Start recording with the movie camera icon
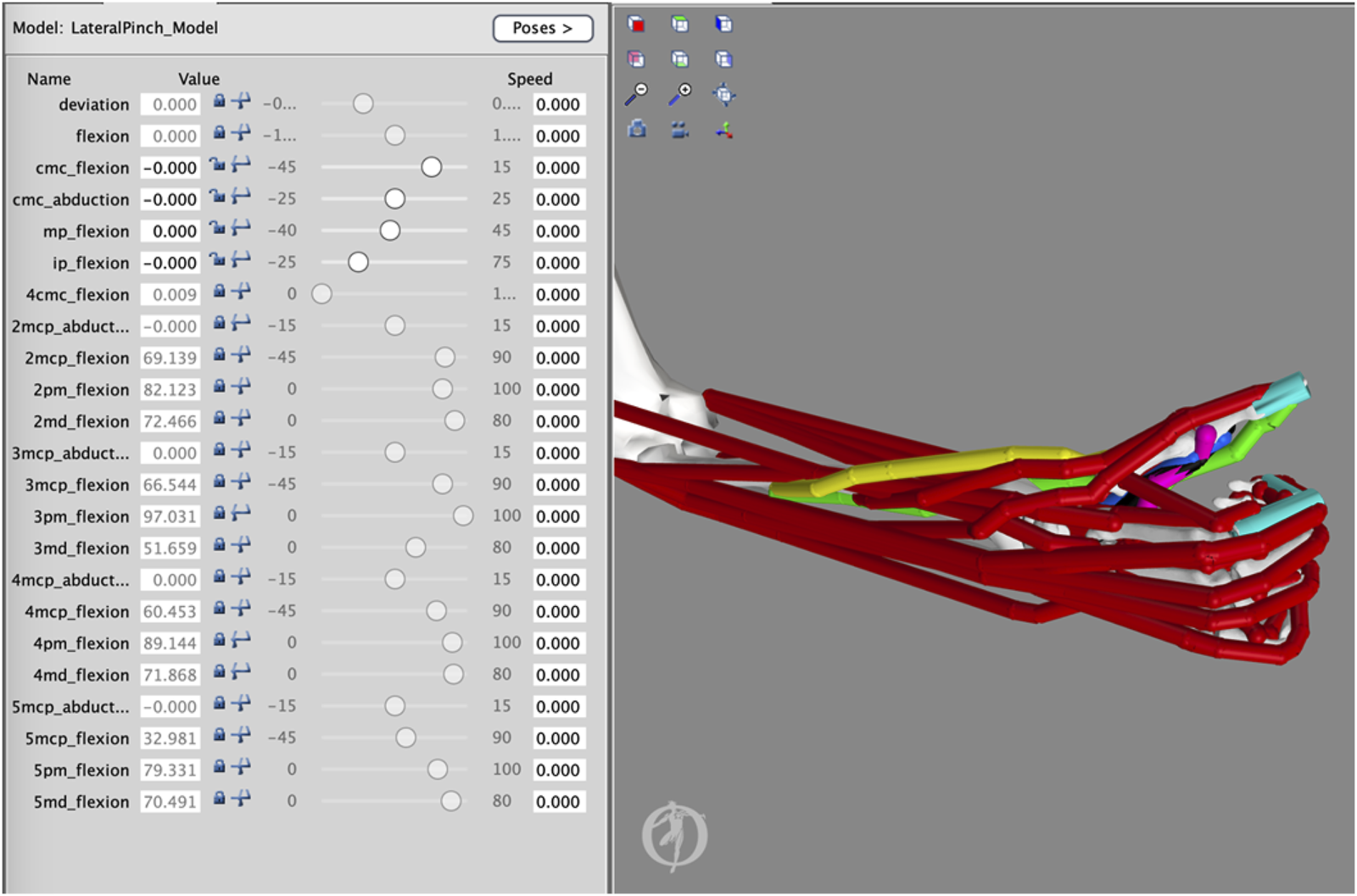 (x=681, y=129)
